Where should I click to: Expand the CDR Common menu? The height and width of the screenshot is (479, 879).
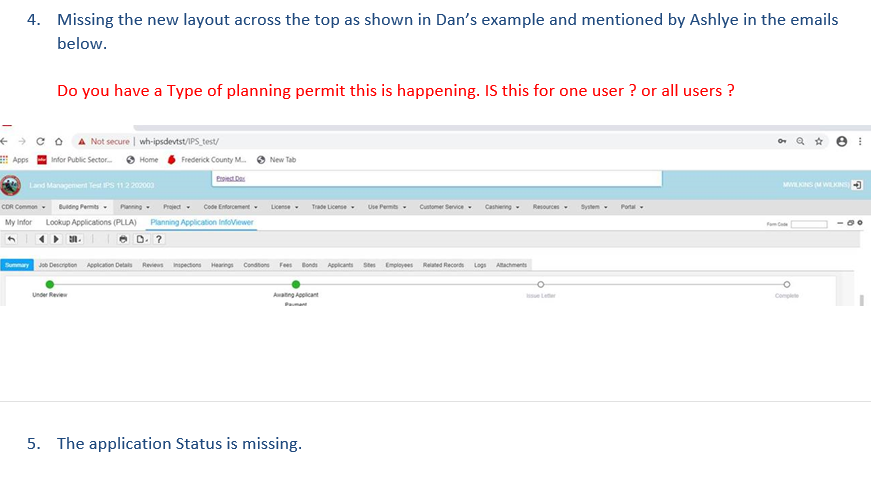coord(24,207)
